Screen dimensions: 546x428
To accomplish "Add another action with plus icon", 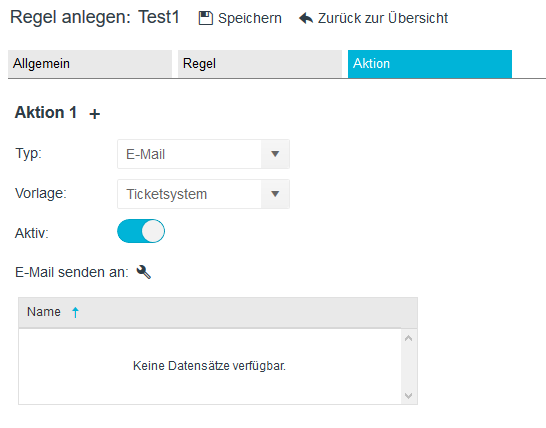I will (94, 114).
